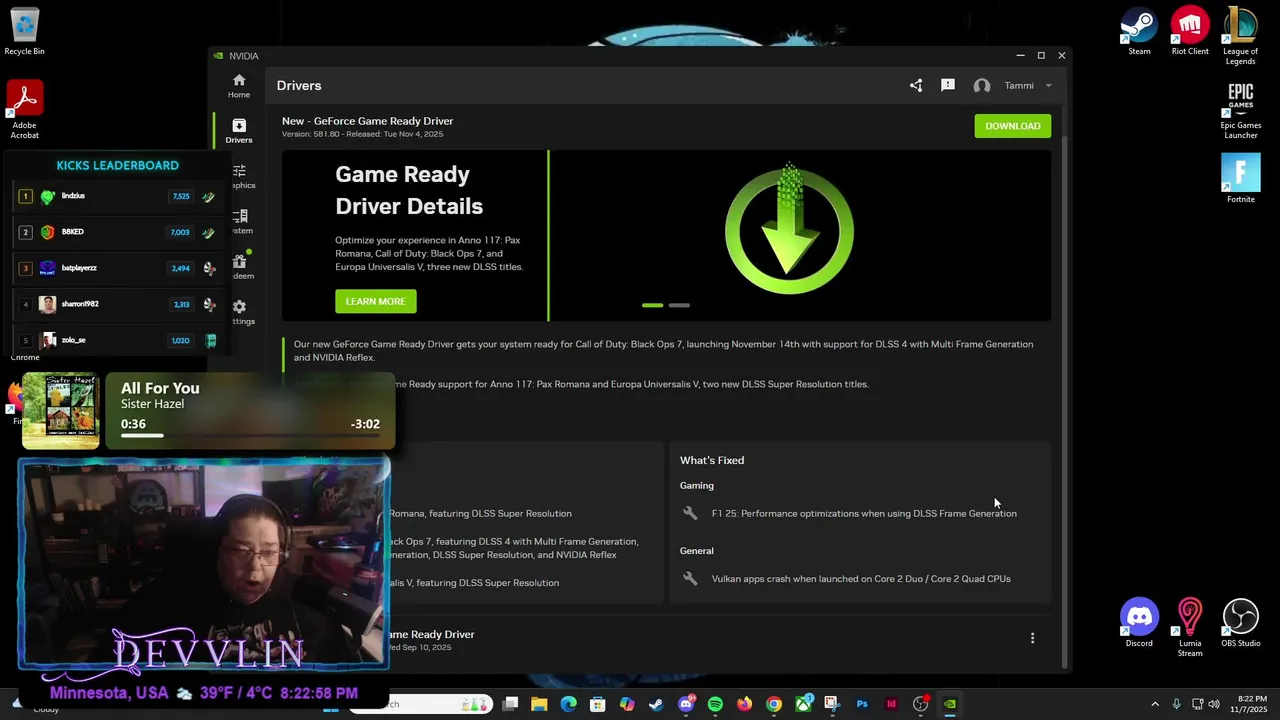
Task: Click the song progress bar in music widget
Action: coord(250,435)
